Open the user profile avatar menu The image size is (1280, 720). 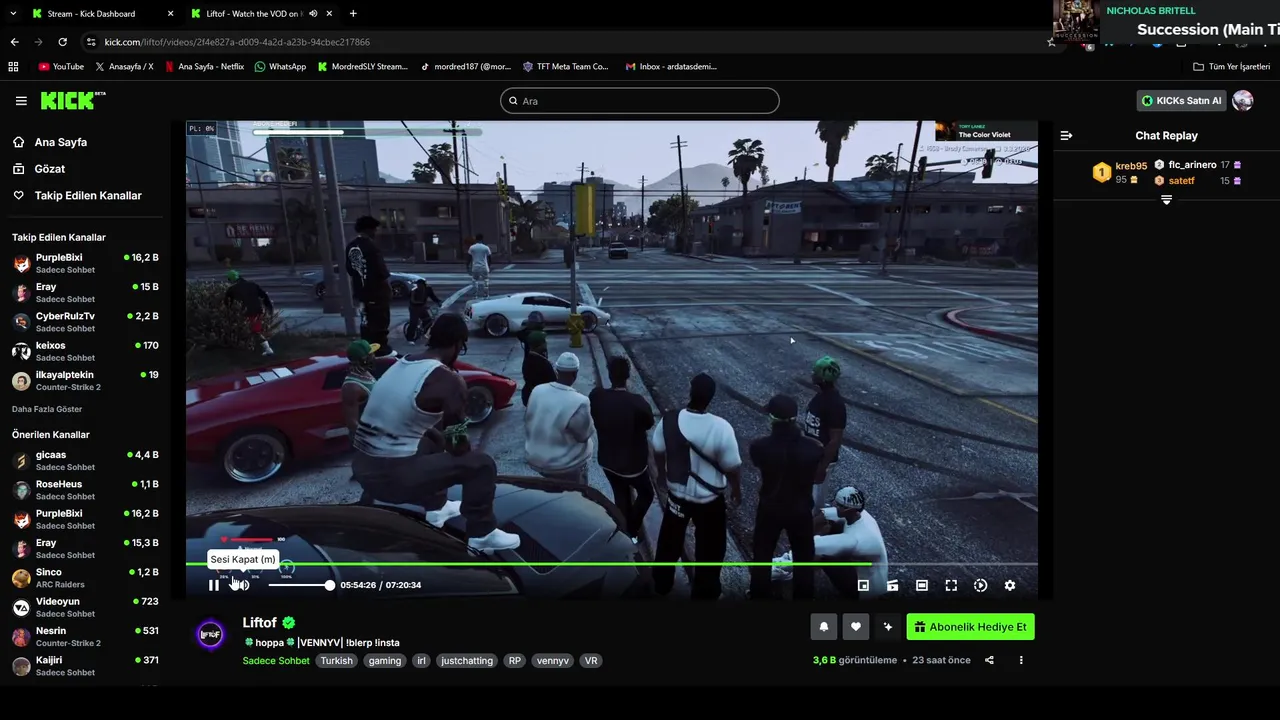pos(1243,101)
